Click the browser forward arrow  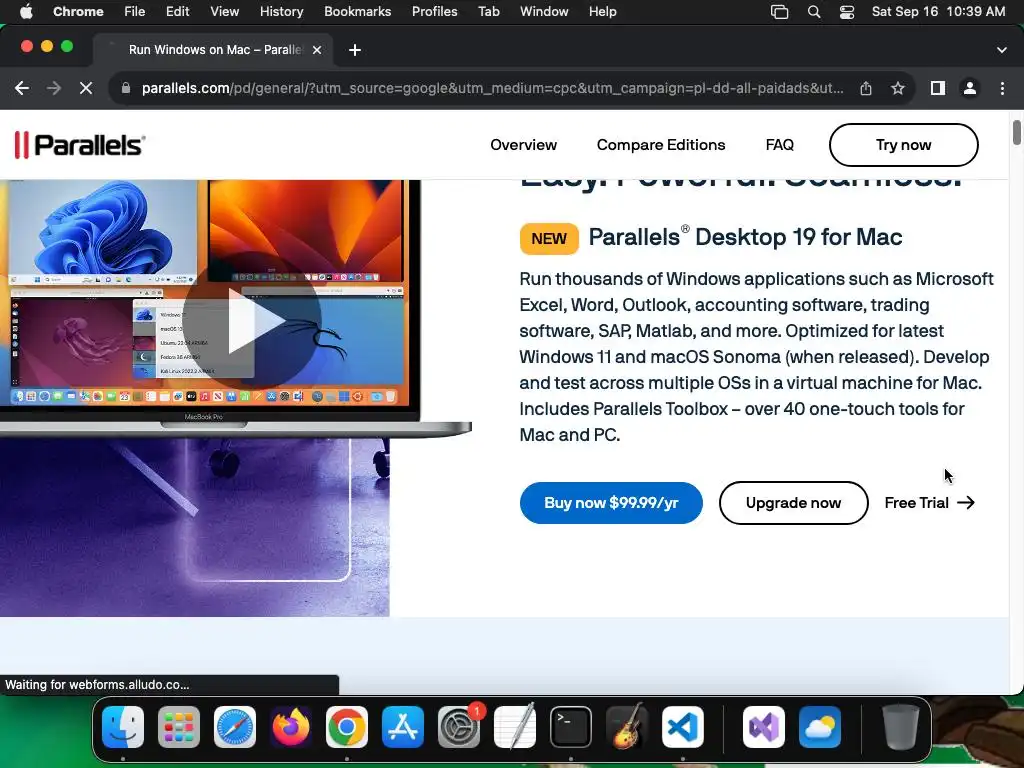click(x=54, y=88)
